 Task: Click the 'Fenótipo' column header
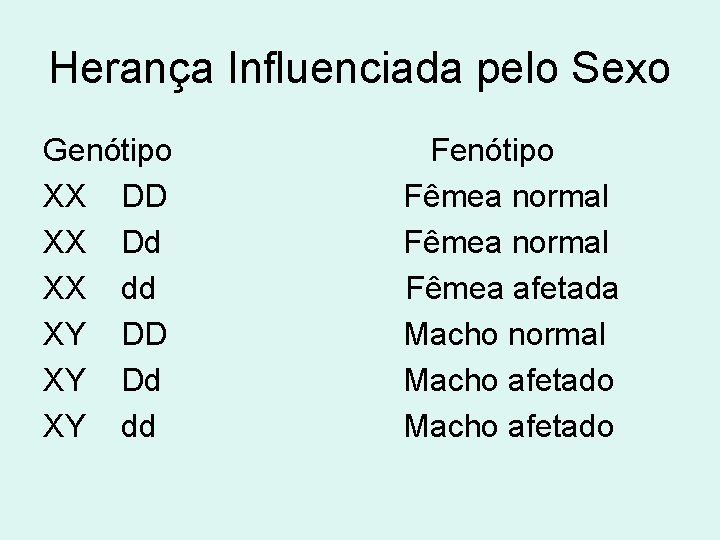pos(492,151)
